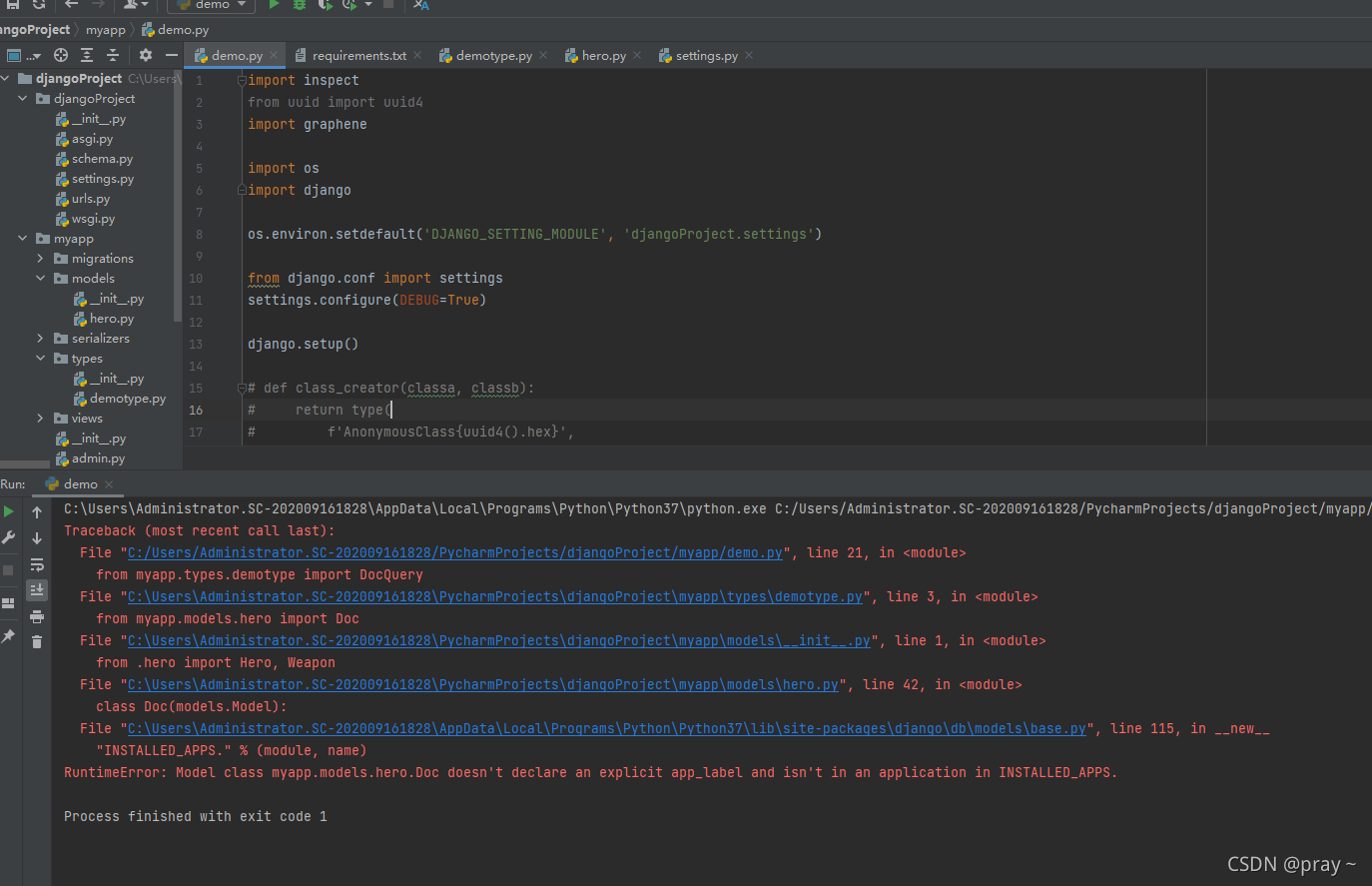Viewport: 1372px width, 886px height.
Task: Switch to the requirements.txt tab
Action: click(x=357, y=56)
